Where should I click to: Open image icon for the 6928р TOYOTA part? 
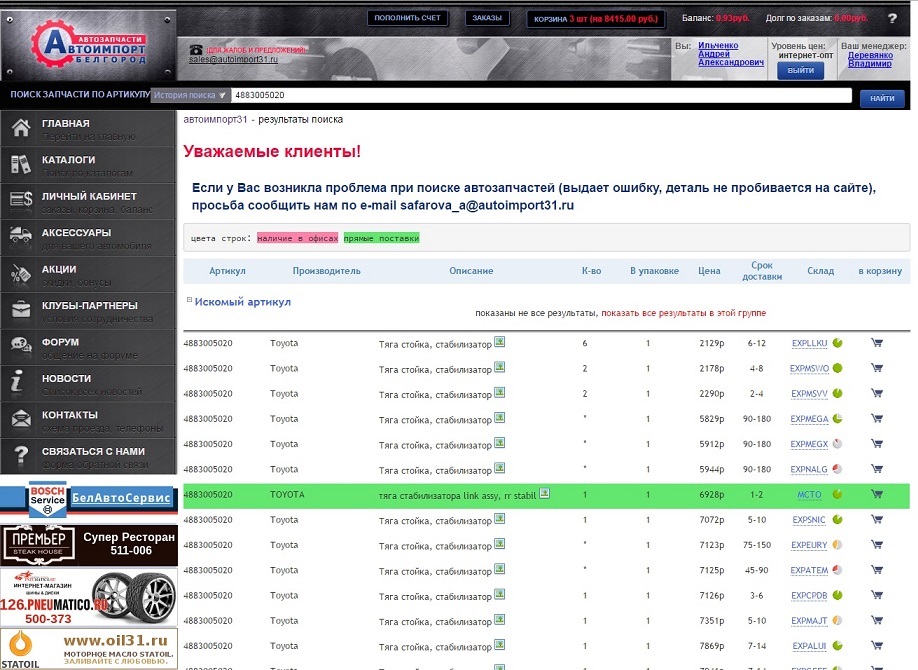point(544,493)
